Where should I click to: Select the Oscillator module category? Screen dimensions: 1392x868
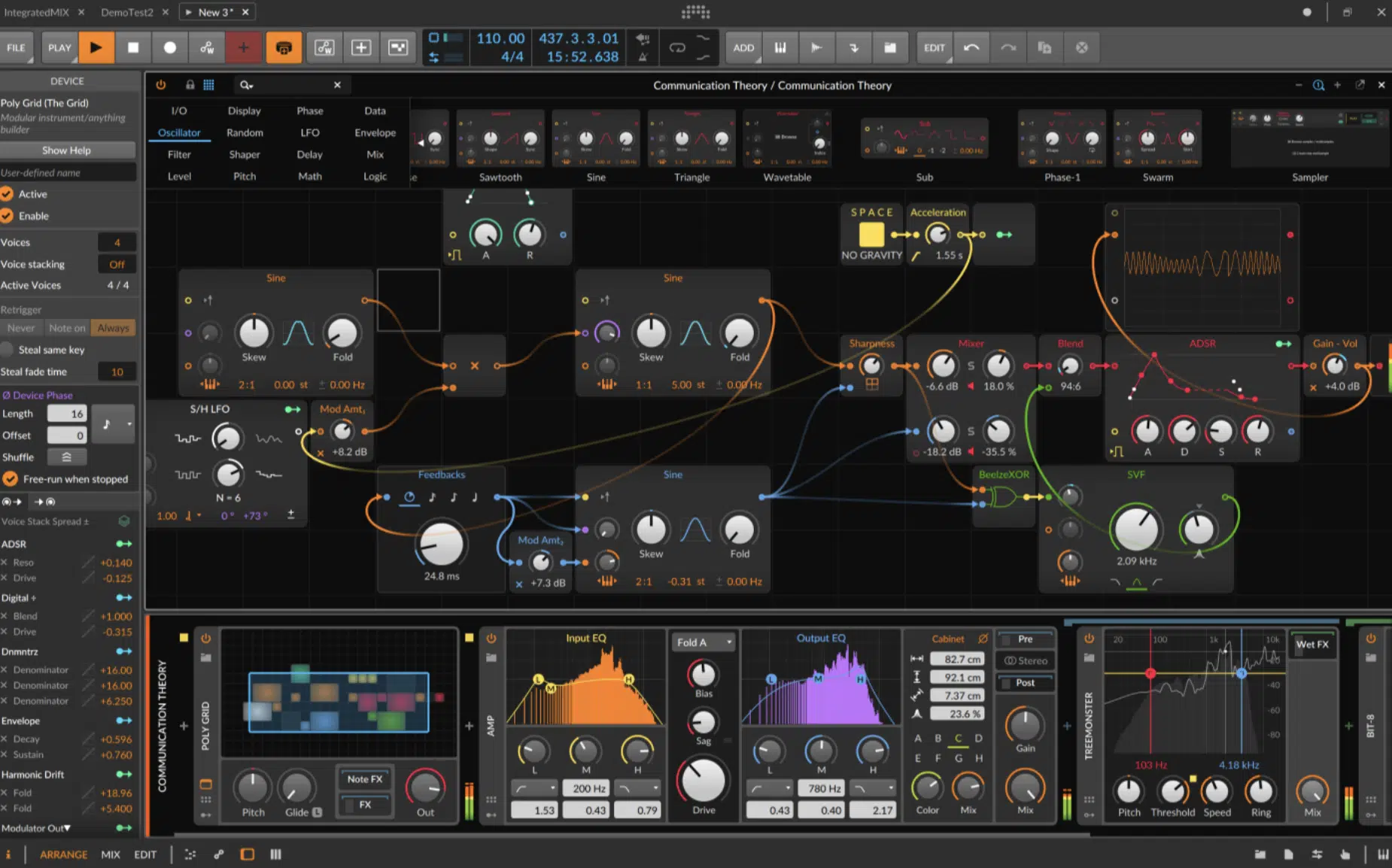[179, 132]
